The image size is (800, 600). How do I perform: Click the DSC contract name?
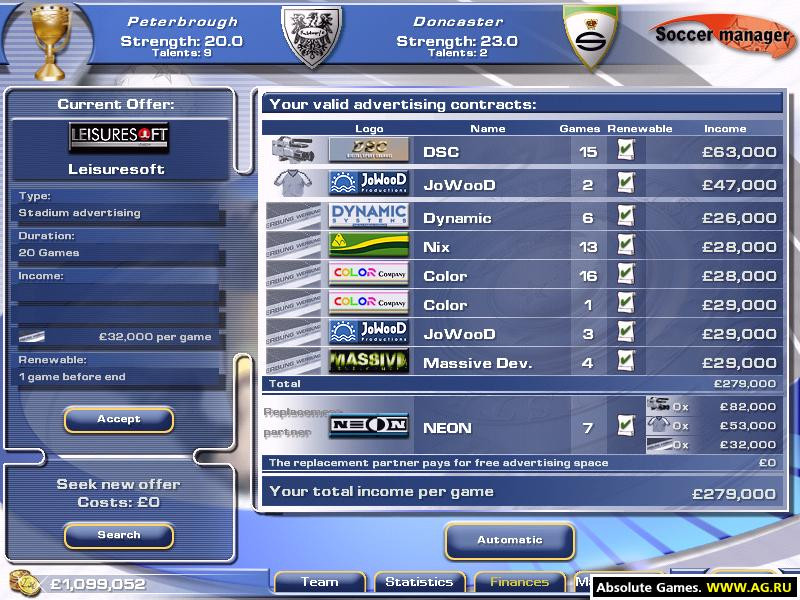click(x=441, y=152)
